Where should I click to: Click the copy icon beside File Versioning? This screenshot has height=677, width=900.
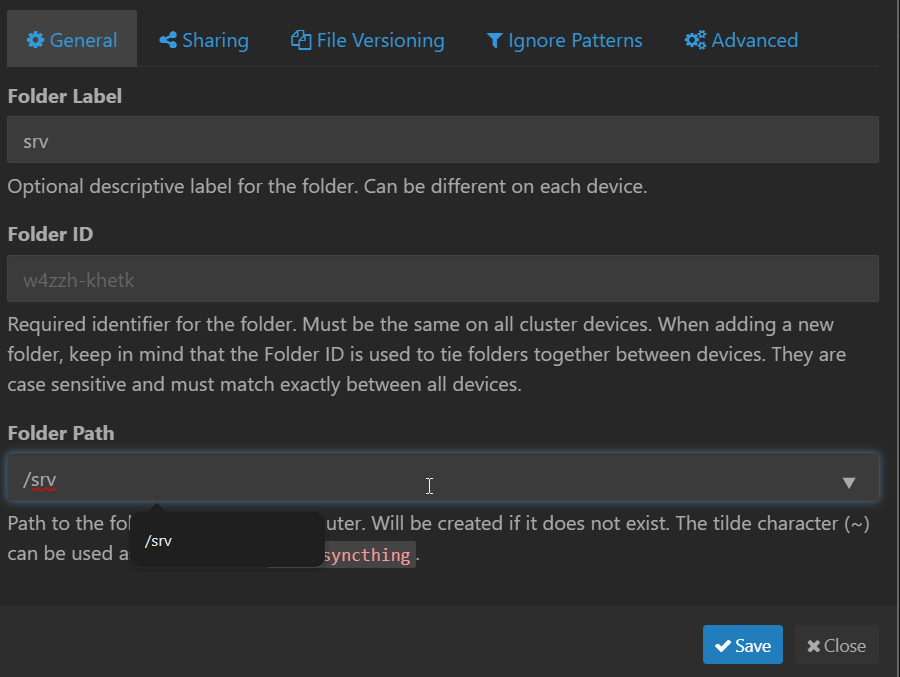pos(301,40)
